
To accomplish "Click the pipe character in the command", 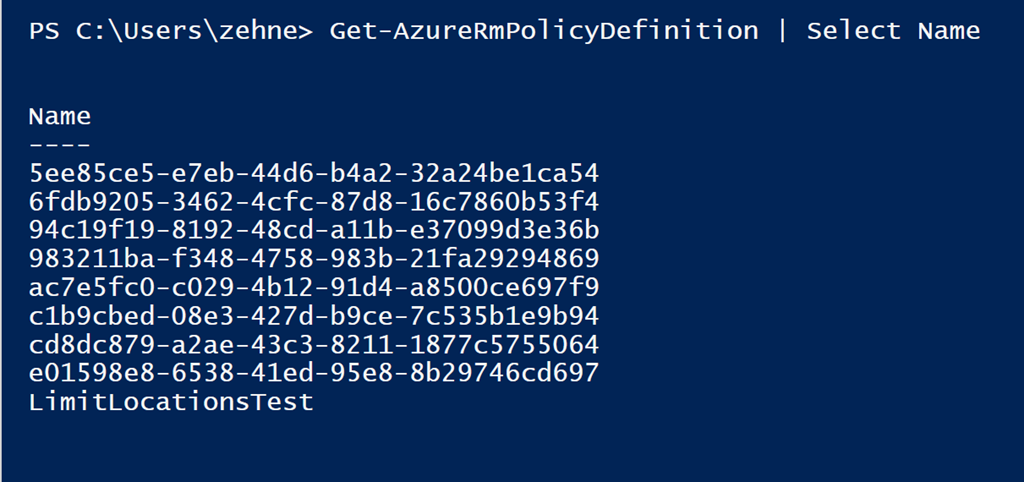I will point(783,31).
